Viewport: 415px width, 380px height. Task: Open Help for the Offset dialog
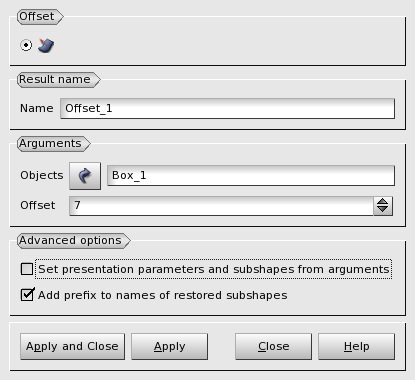click(356, 346)
